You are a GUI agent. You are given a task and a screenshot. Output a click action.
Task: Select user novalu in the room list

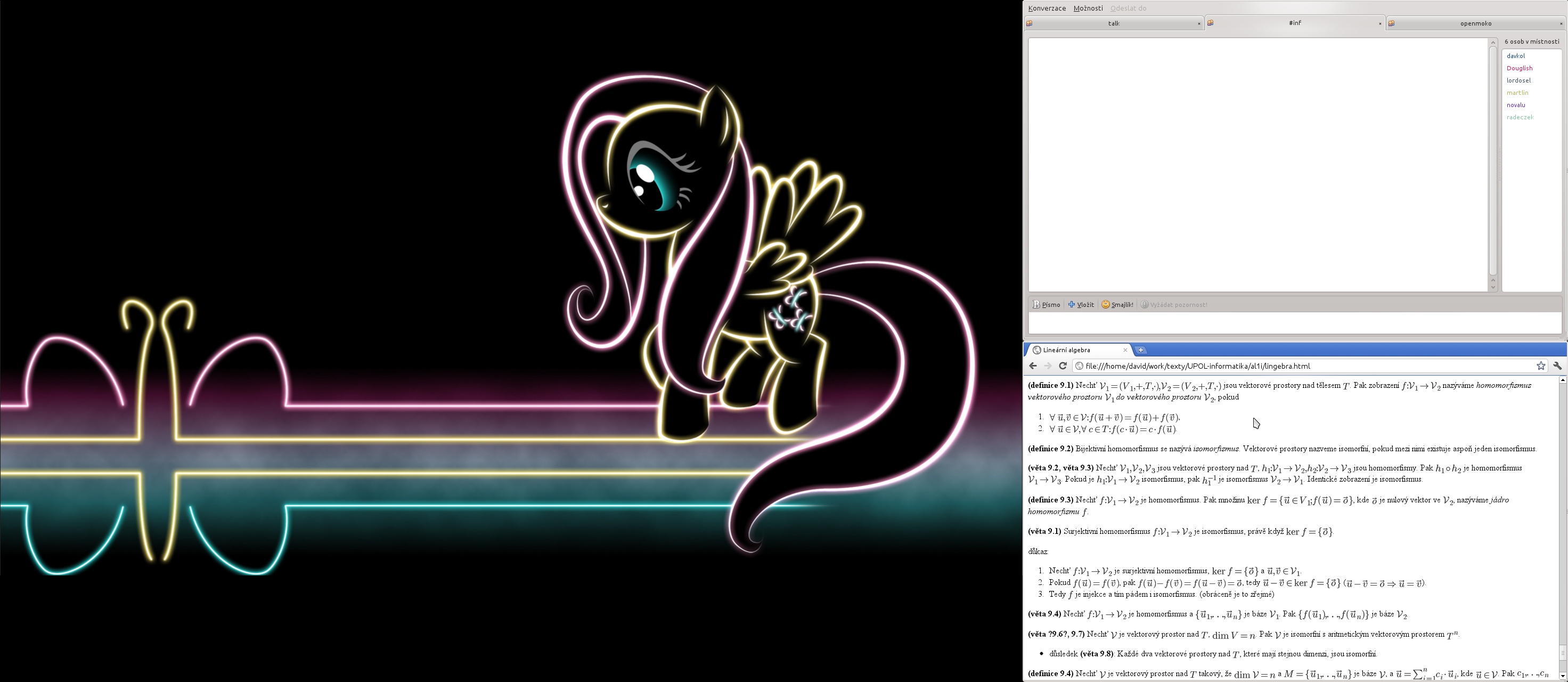coord(1516,105)
